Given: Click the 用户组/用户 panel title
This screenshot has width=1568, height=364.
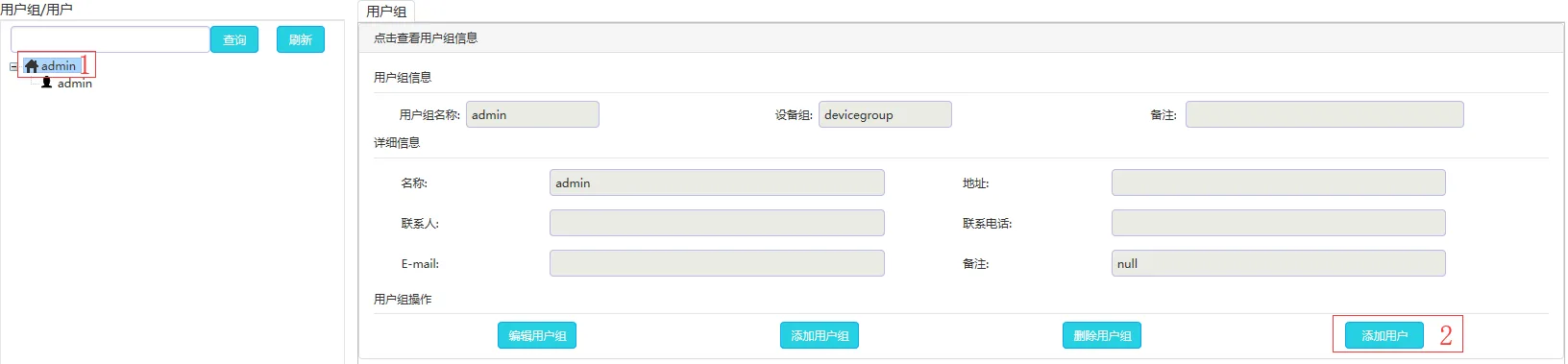Looking at the screenshot, I should point(37,10).
